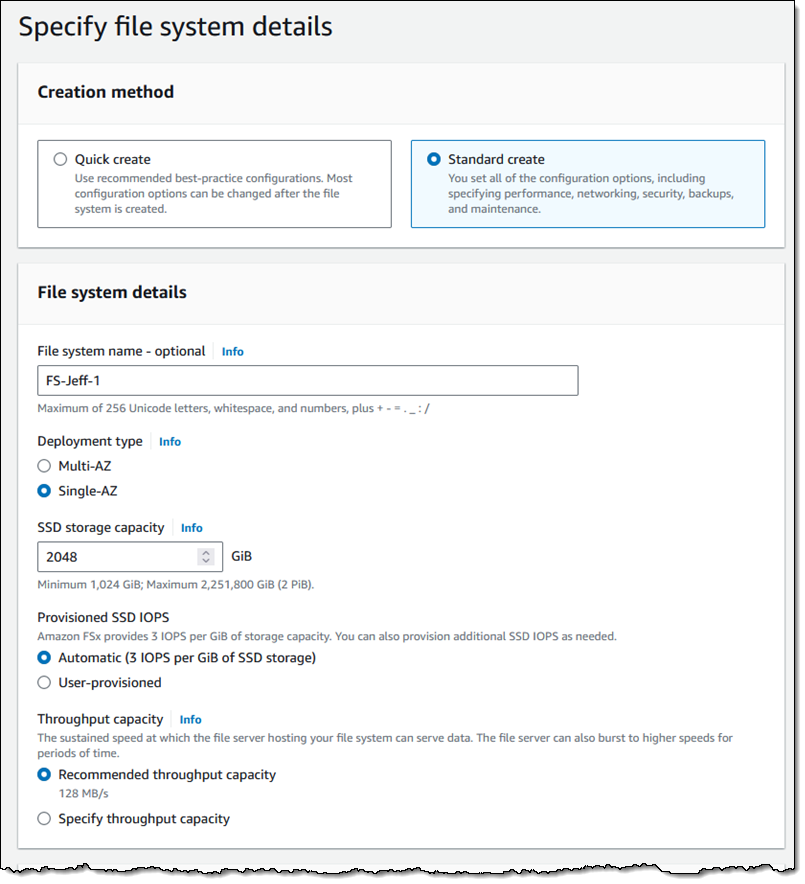The width and height of the screenshot is (805, 884).
Task: Select User-provisioned SSD IOPS option
Action: (x=44, y=683)
